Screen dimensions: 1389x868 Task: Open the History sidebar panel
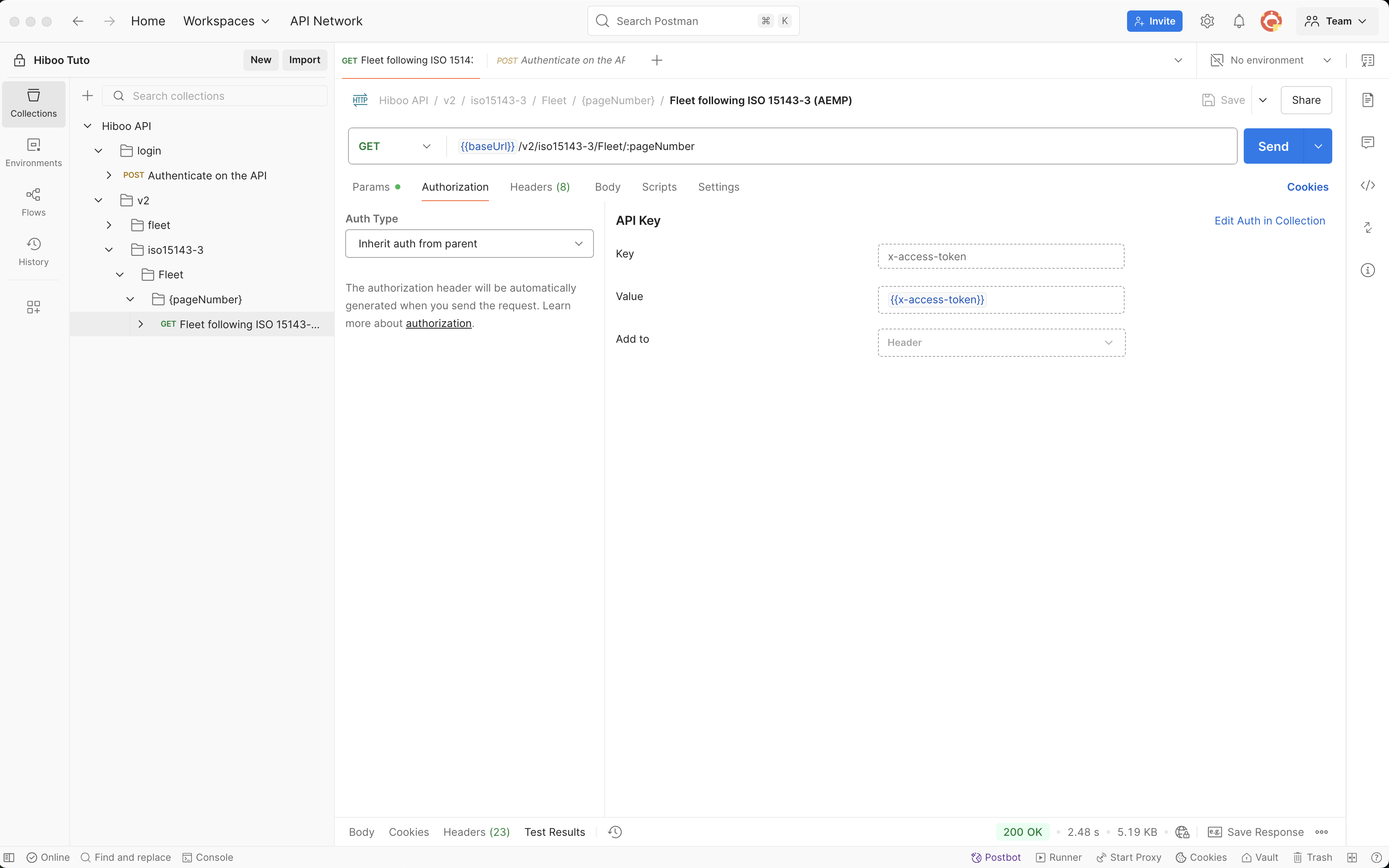point(33,251)
